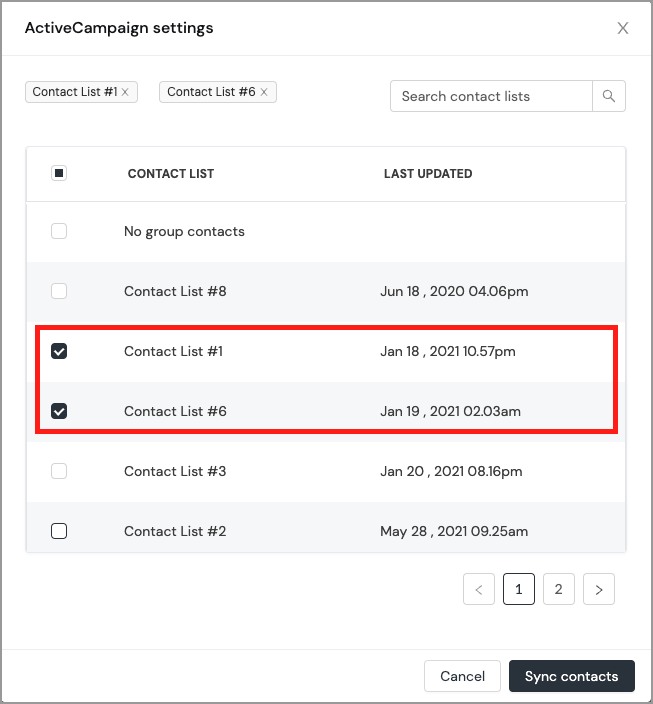Click the Jan 19, 2021 02.03am date
This screenshot has height=704, width=653.
450,411
